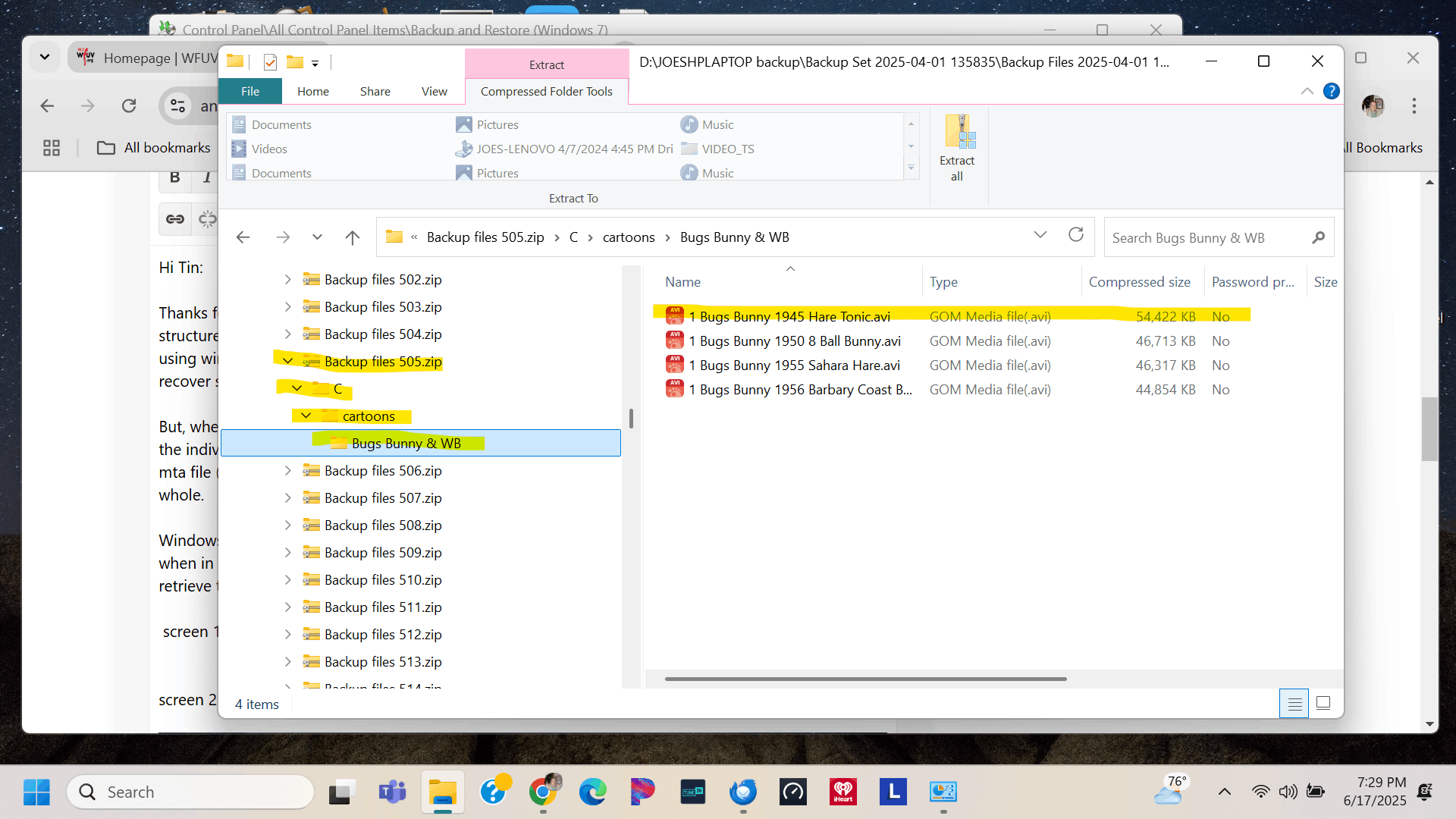The height and width of the screenshot is (819, 1456).
Task: Open the cartoons breadcrumb link
Action: click(x=628, y=237)
